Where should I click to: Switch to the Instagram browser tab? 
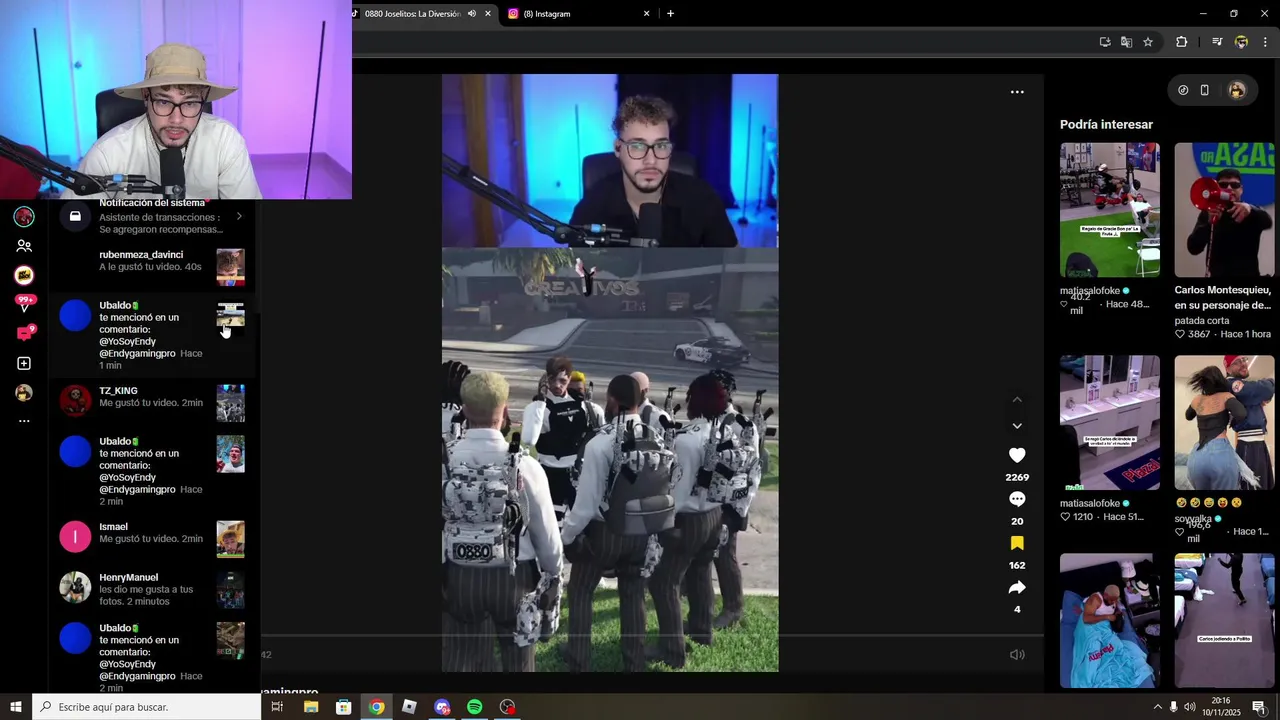[575, 14]
